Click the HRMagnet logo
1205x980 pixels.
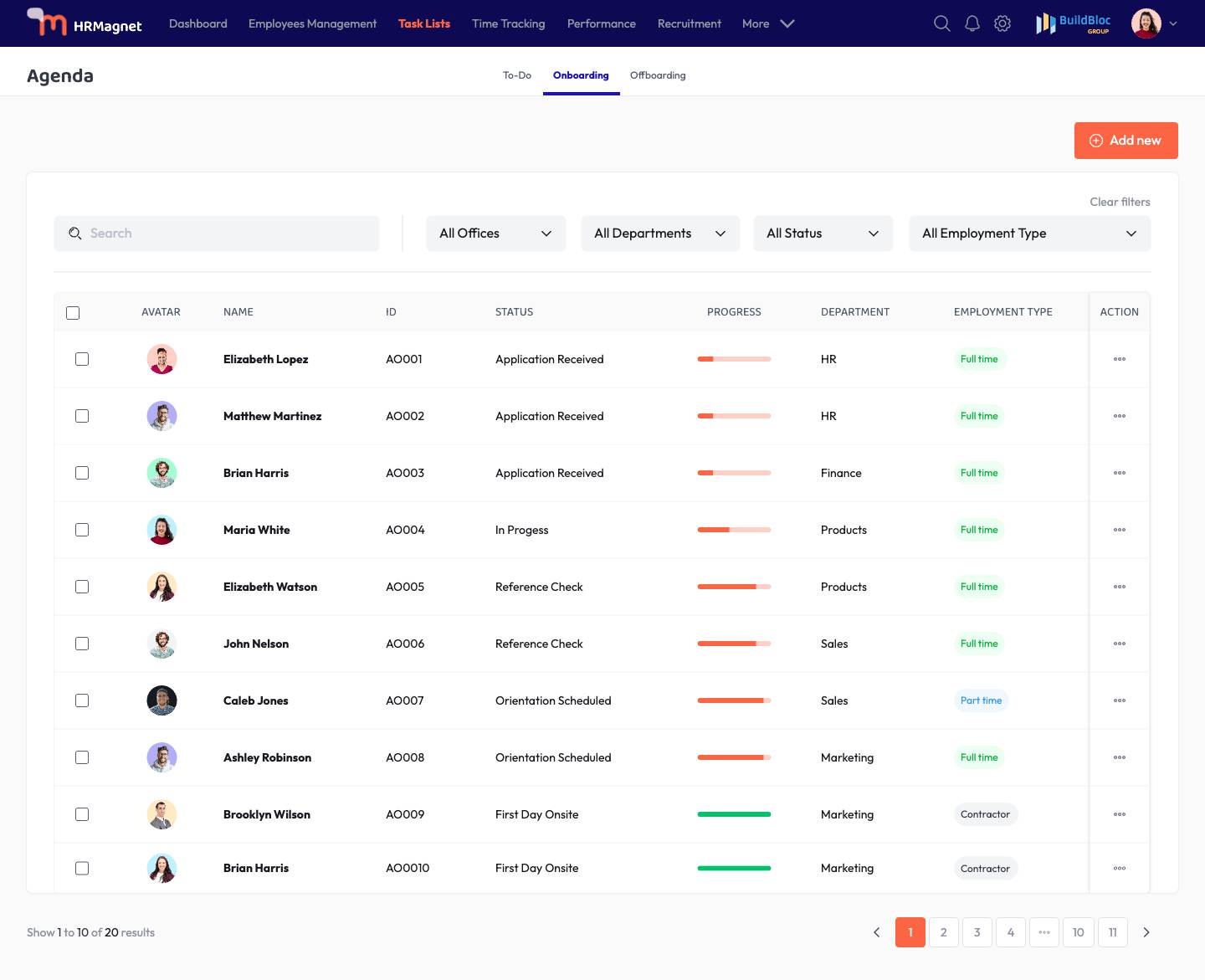pyautogui.click(x=85, y=23)
